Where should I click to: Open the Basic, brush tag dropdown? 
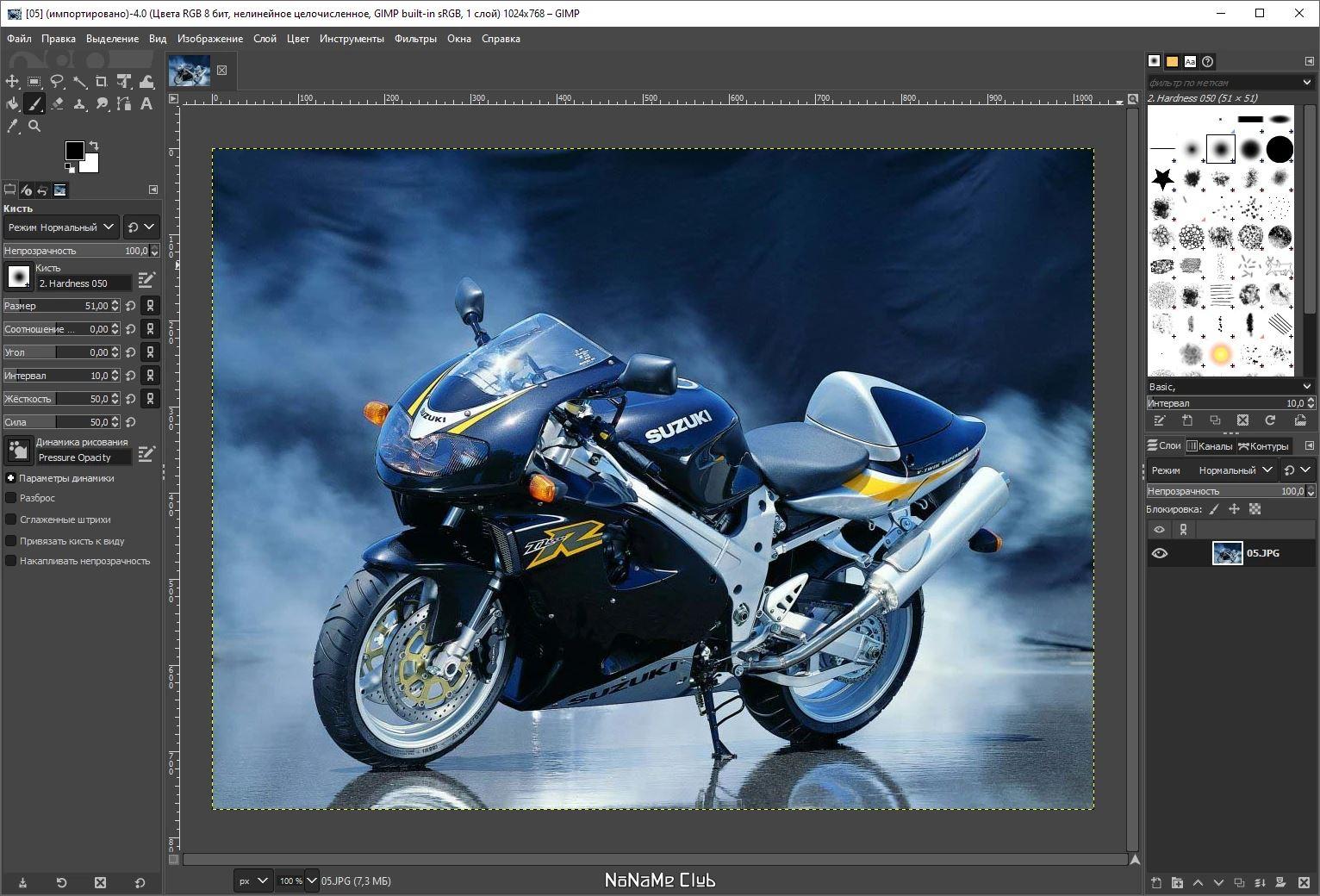pos(1230,387)
